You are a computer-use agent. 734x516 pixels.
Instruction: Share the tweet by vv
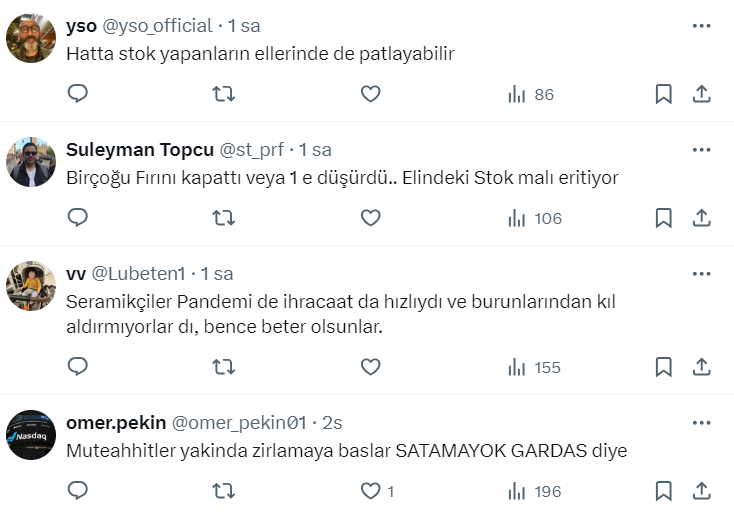coord(702,367)
